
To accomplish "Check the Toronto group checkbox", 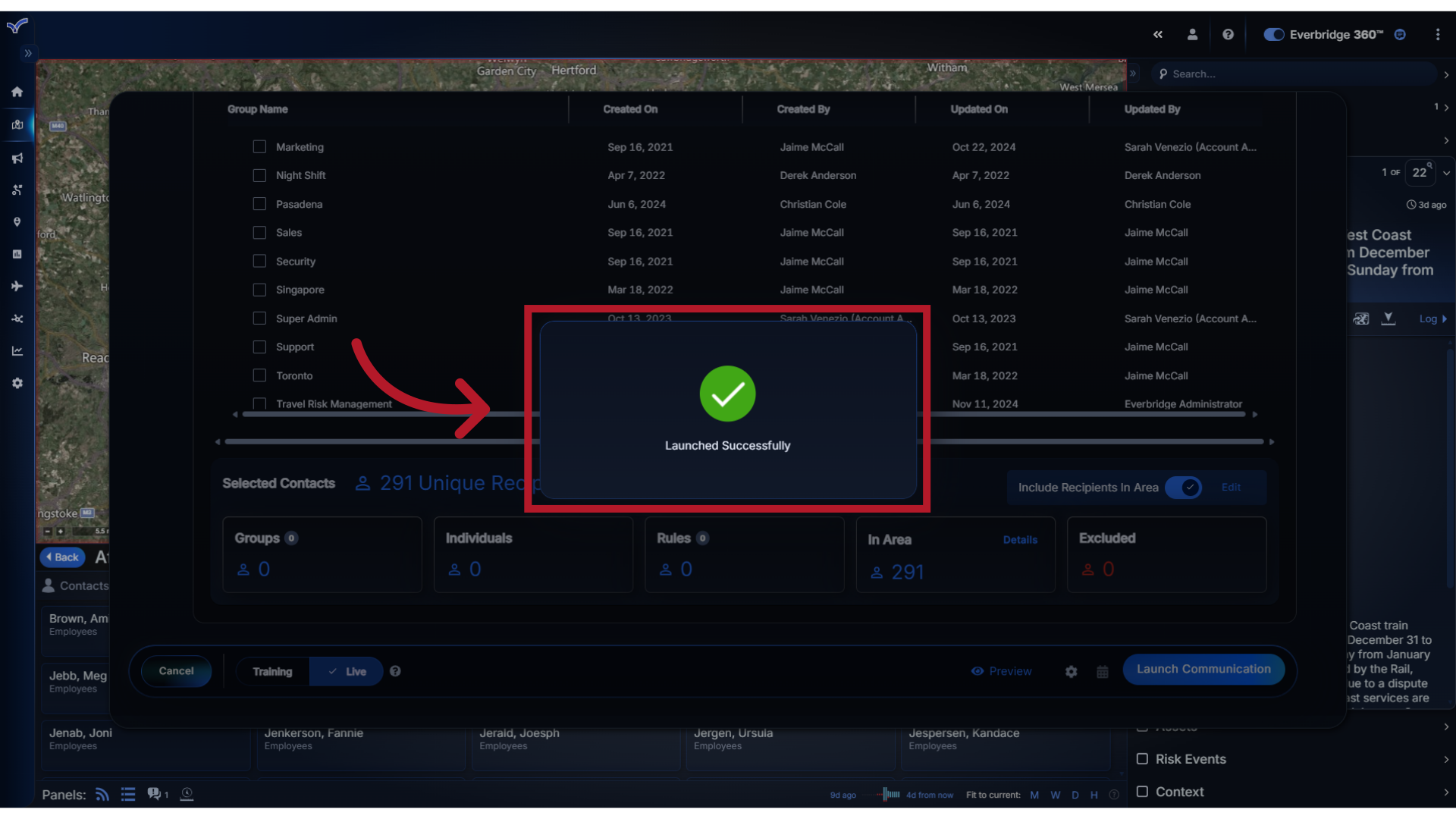I will (259, 375).
